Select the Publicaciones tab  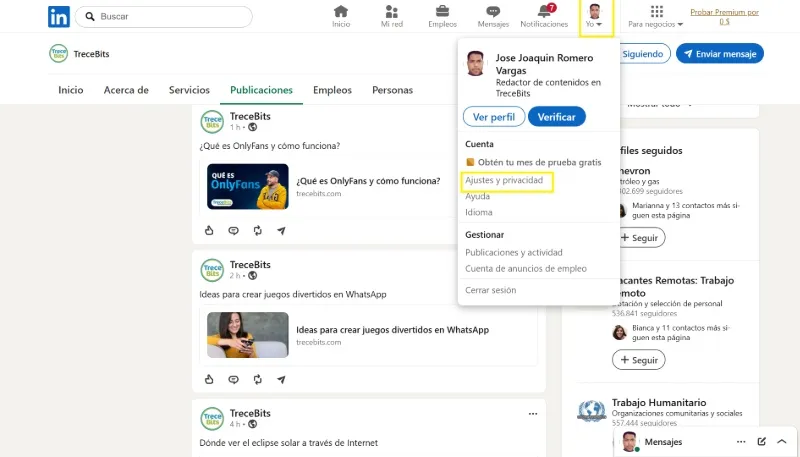(261, 90)
